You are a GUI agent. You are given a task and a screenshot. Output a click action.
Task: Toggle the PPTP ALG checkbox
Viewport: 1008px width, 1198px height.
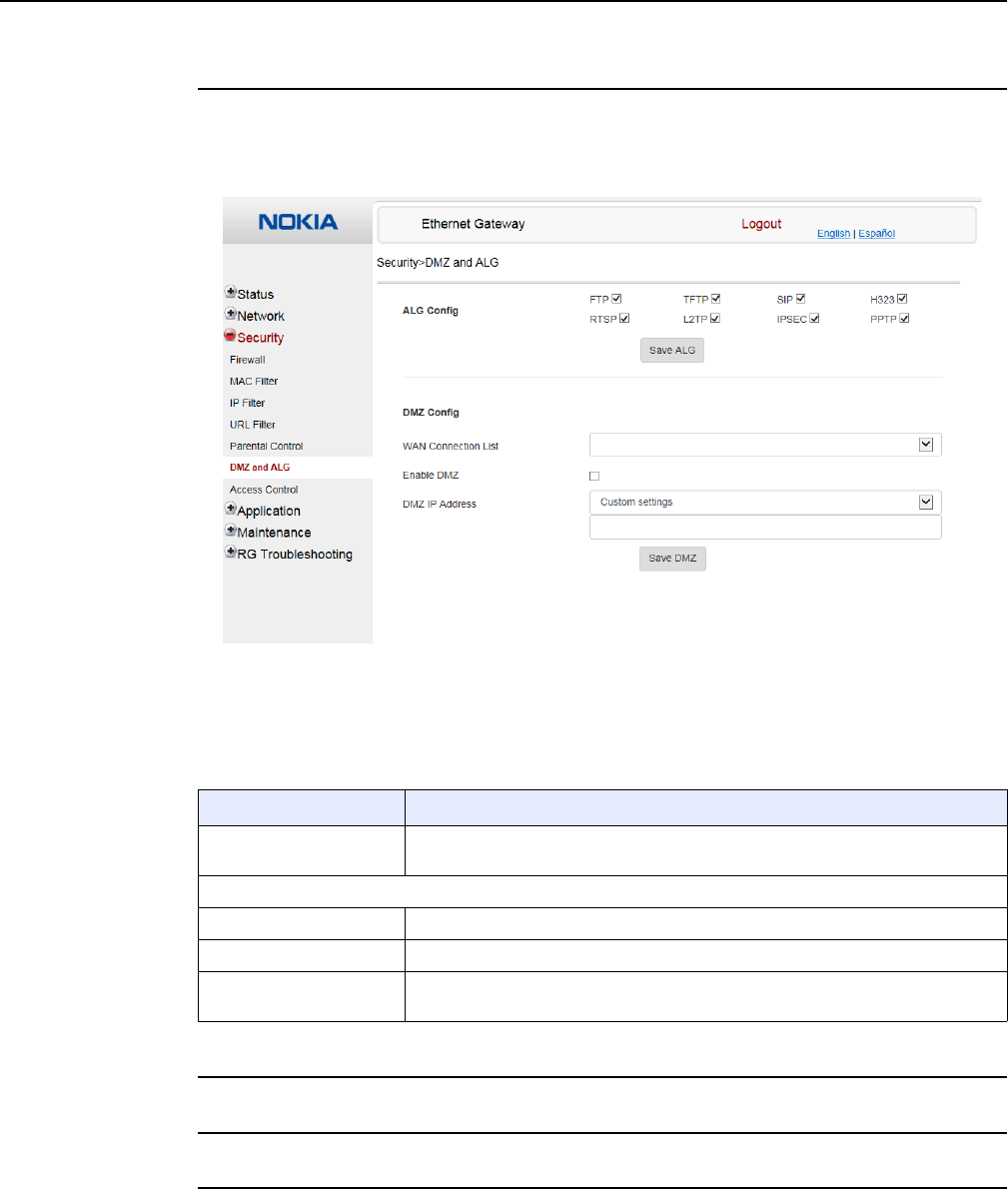point(904,319)
